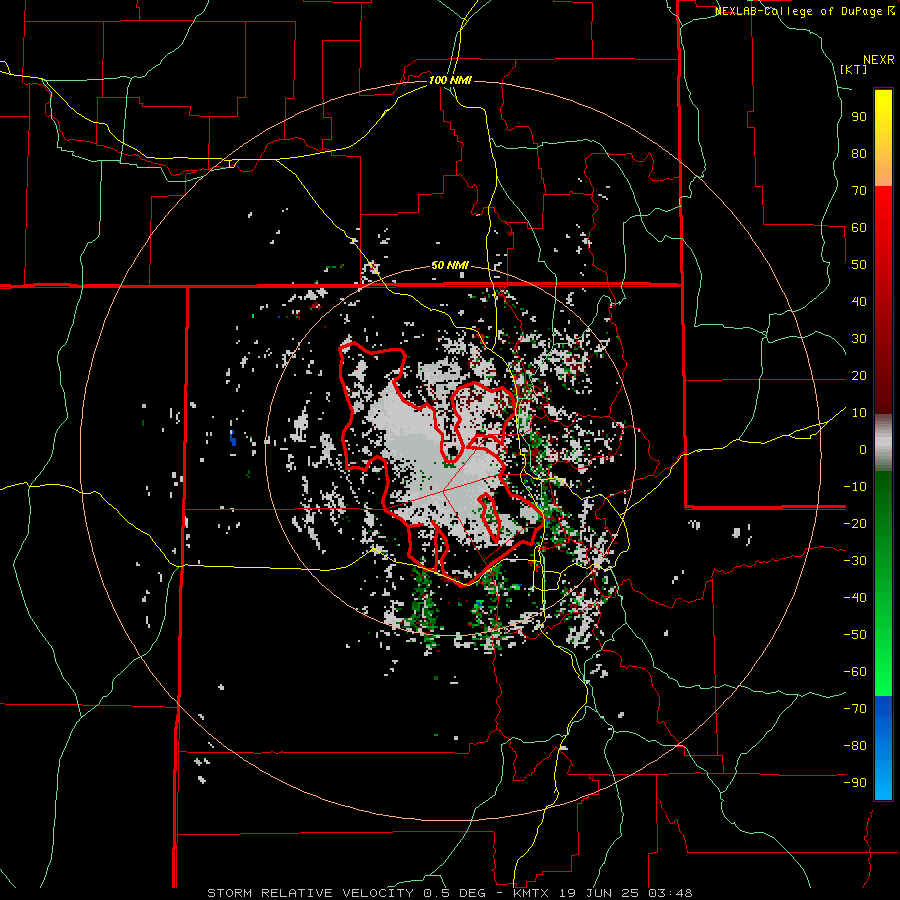Viewport: 900px width, 900px height.
Task: Select the 10 value on velocity scale
Action: tap(859, 413)
